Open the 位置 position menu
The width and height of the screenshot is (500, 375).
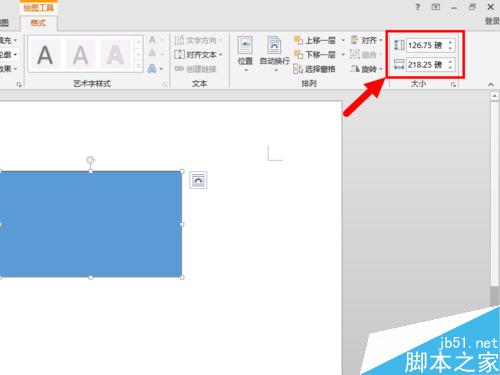(x=245, y=54)
